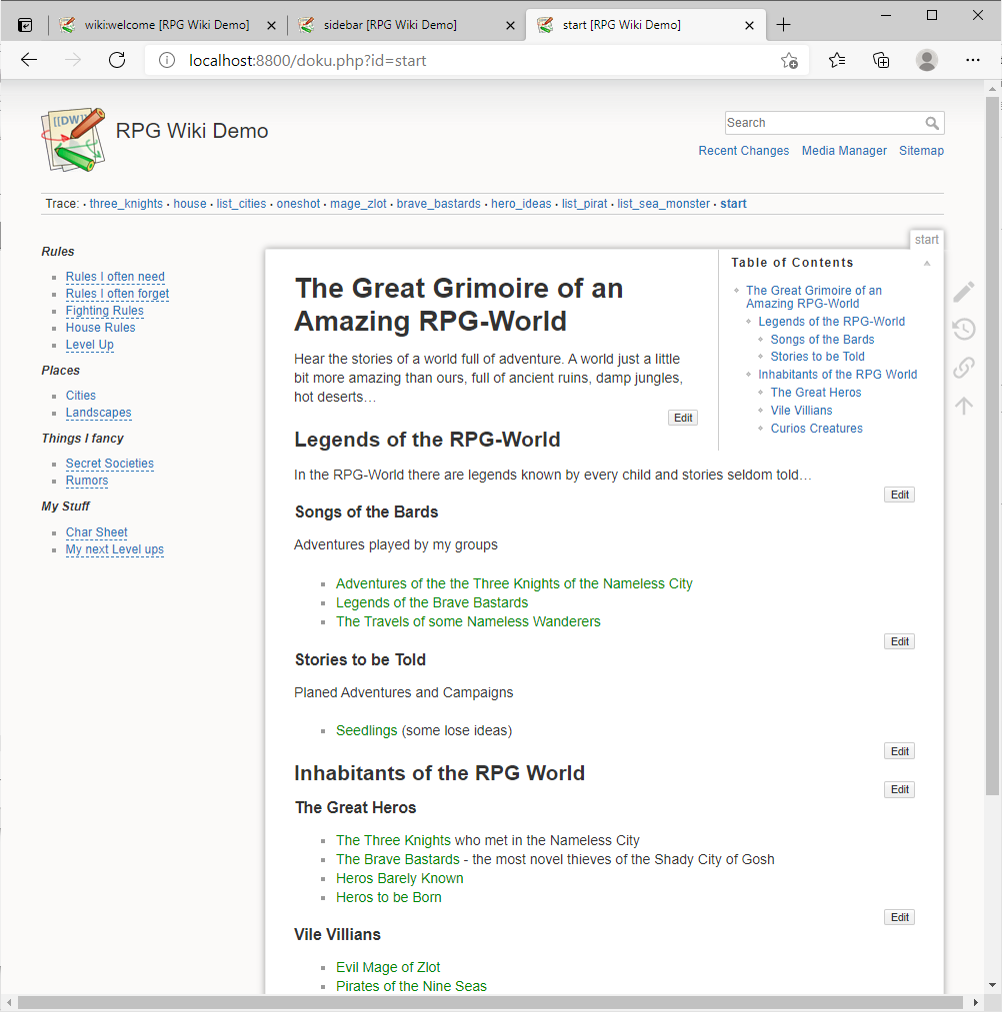Go to list_sea_monster in trace breadcrumbs
1002x1012 pixels.
click(663, 204)
